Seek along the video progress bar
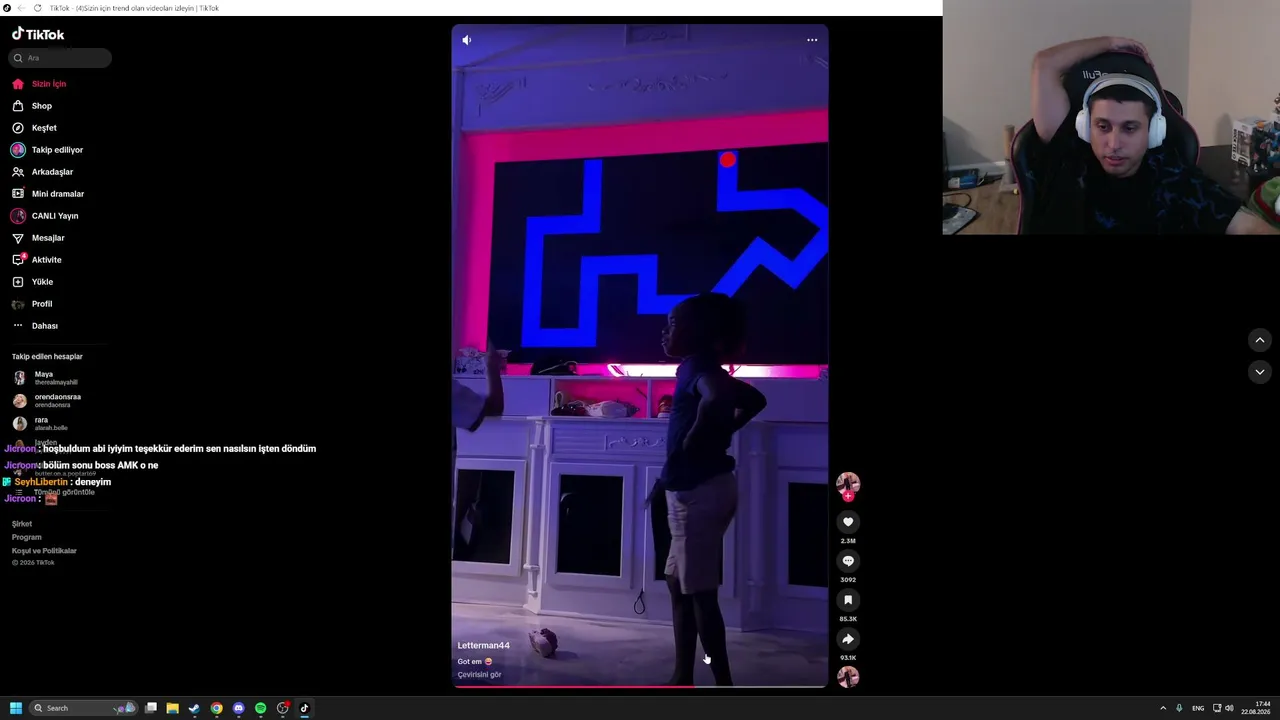Viewport: 1280px width, 720px height. 640,687
